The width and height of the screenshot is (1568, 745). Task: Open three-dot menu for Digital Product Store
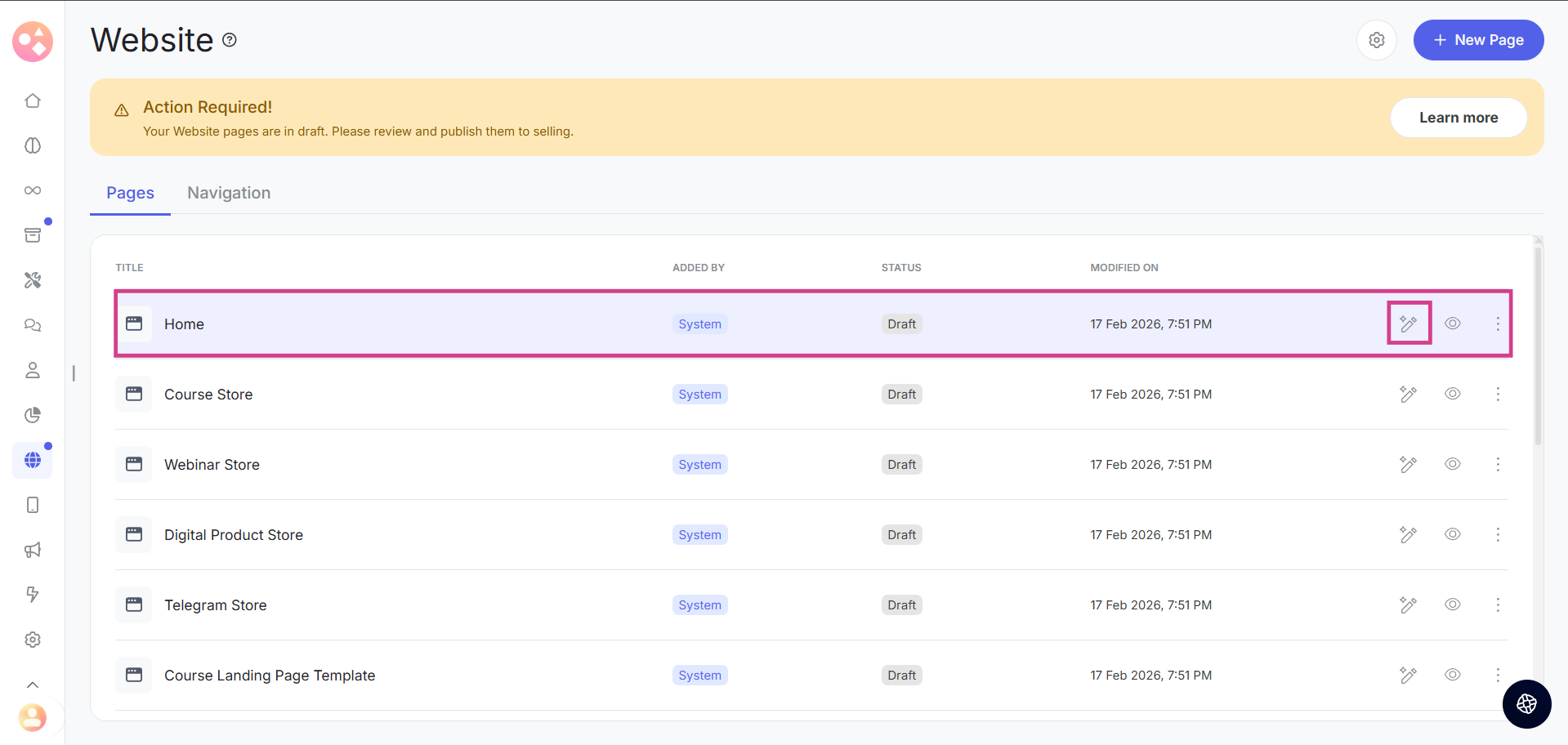pos(1498,534)
